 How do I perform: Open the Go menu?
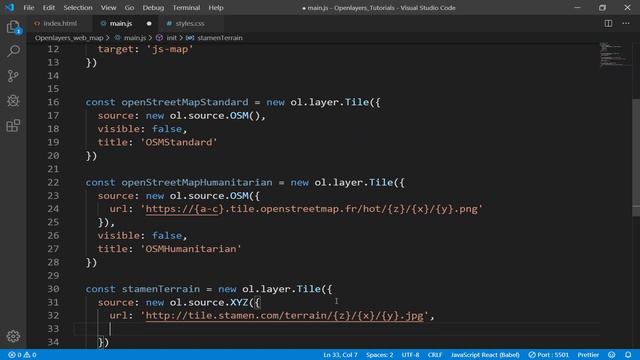(129, 8)
